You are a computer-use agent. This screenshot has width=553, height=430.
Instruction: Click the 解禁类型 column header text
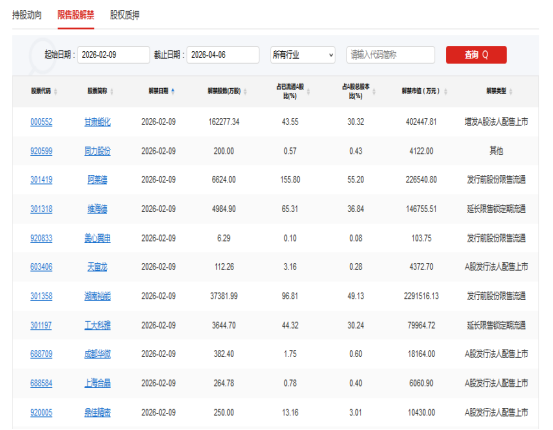pyautogui.click(x=496, y=91)
